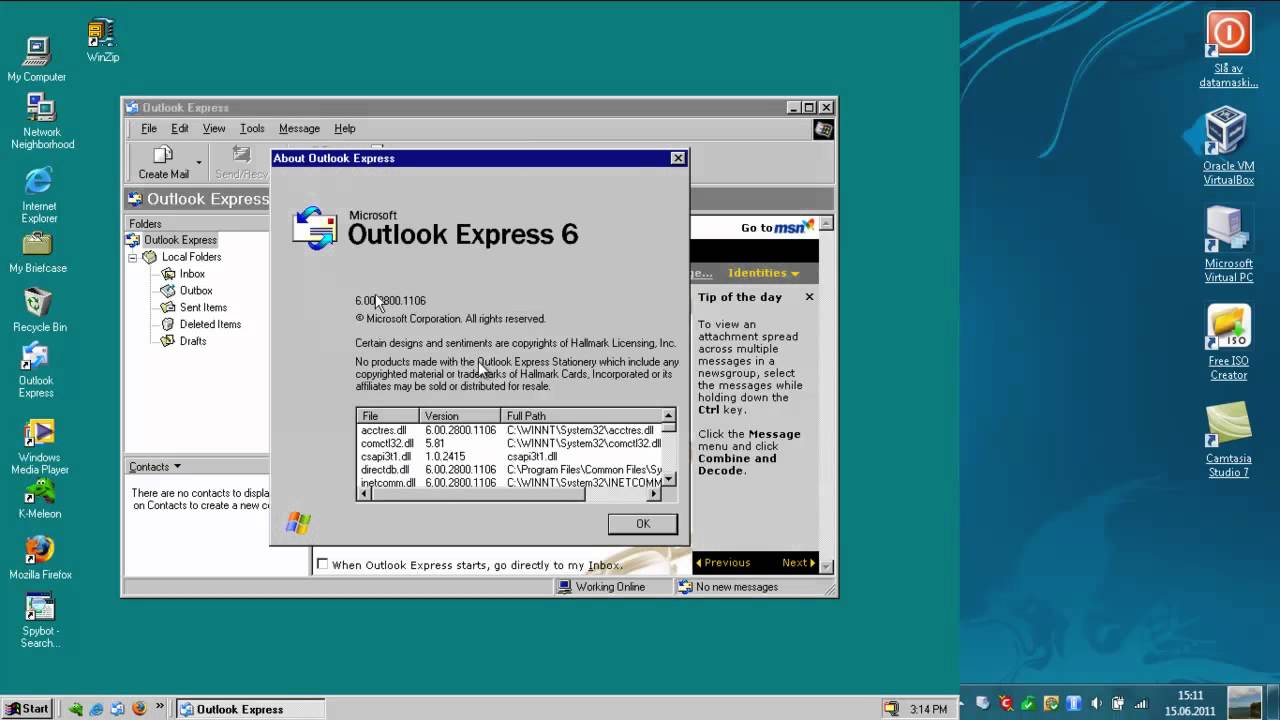Open K-Meleon browser shortcut
This screenshot has height=720, width=1280.
click(x=39, y=500)
